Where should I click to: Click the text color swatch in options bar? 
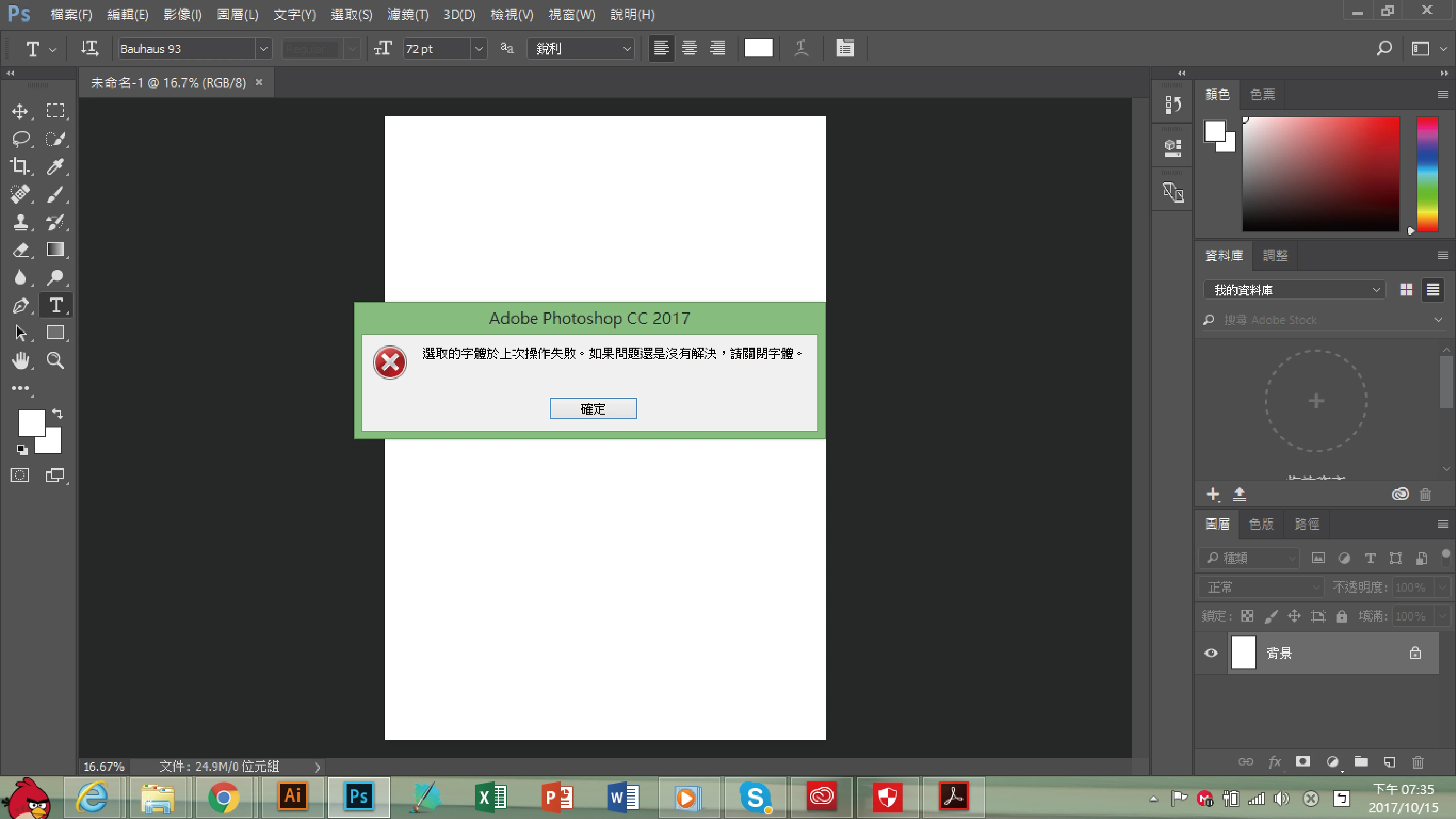(758, 49)
